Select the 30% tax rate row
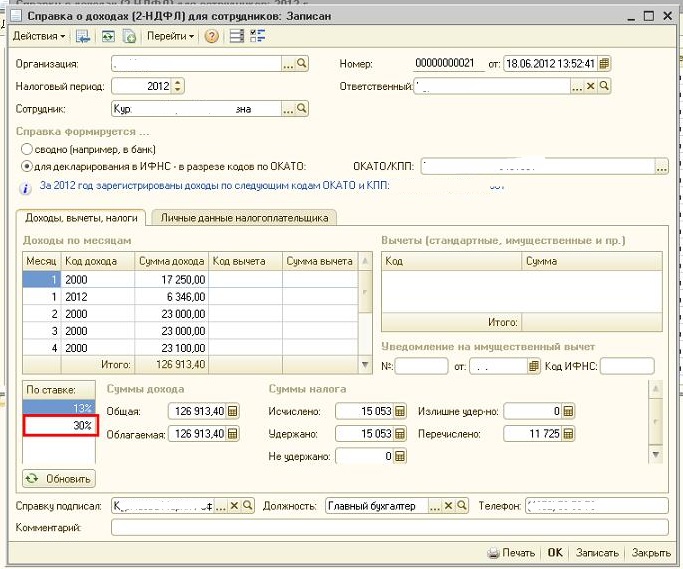 pos(61,426)
